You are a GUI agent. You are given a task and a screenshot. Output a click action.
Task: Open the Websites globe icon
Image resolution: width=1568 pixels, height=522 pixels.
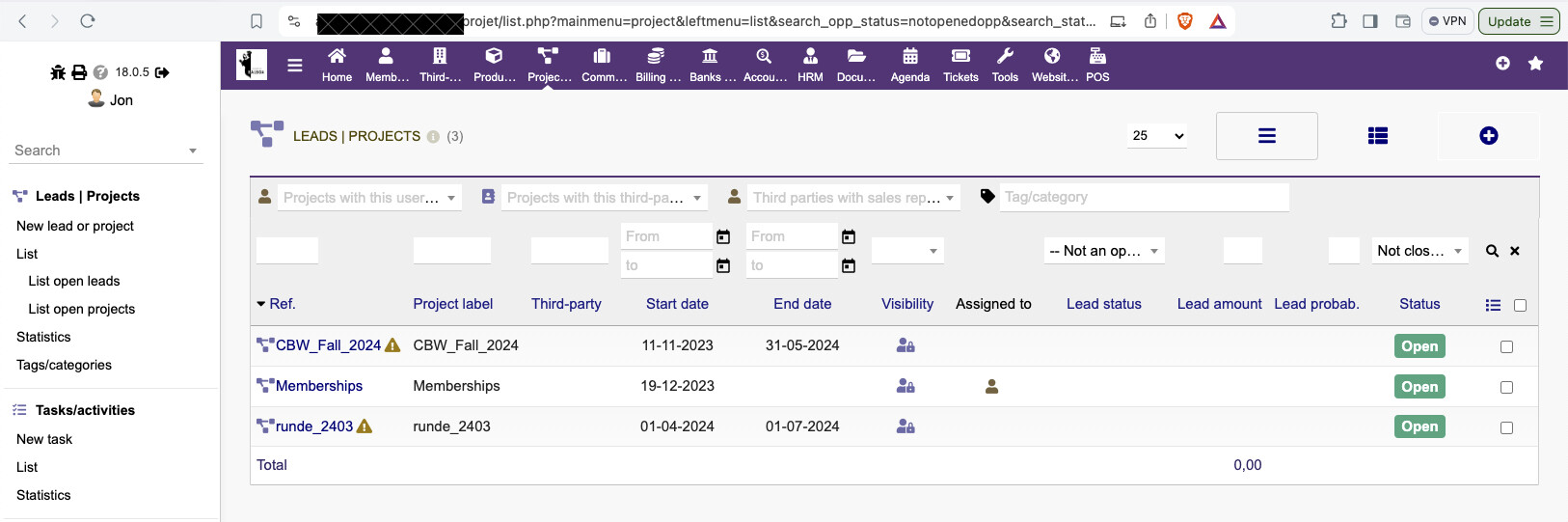1052,56
